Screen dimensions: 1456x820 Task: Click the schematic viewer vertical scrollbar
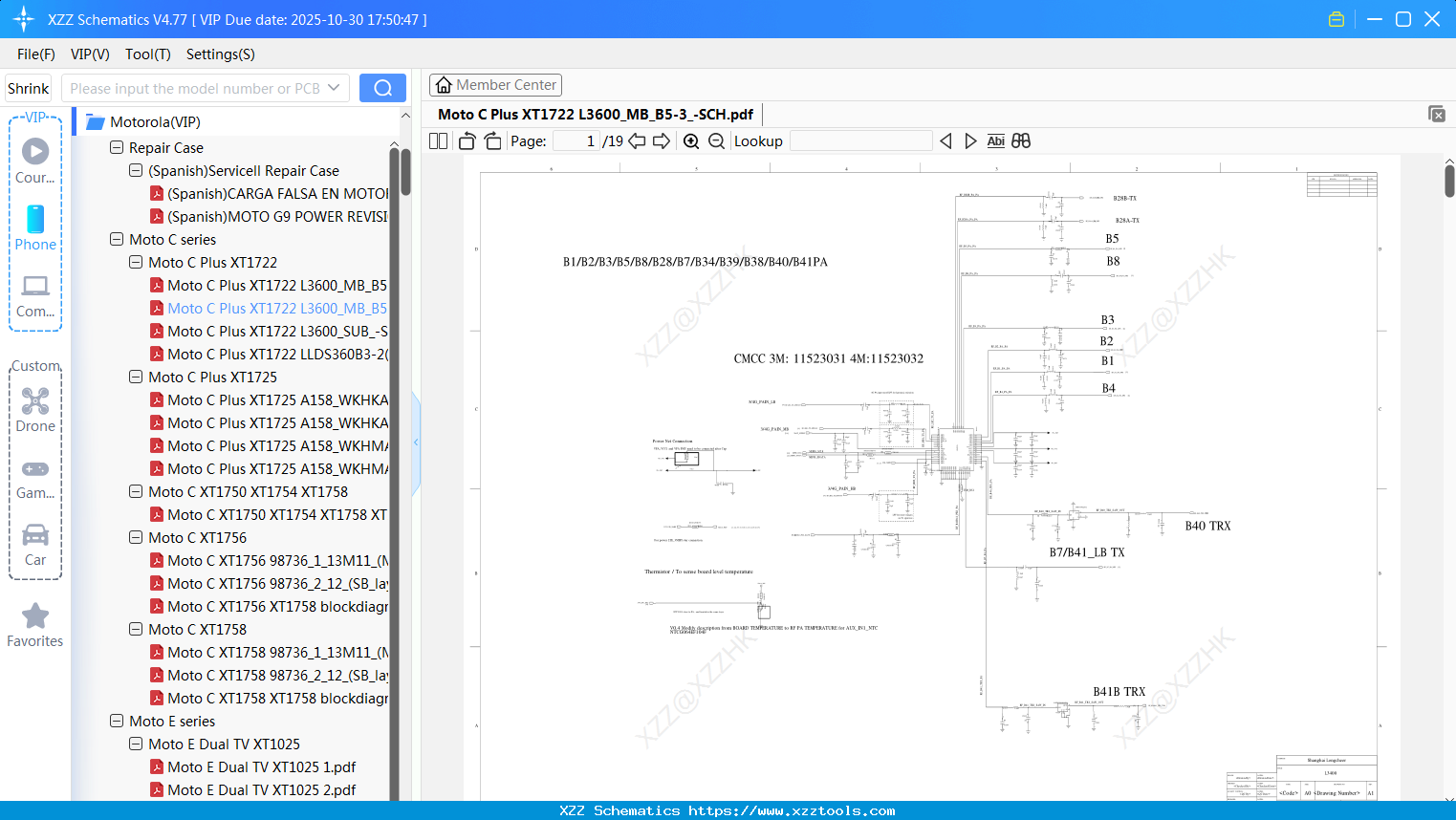[x=1449, y=181]
